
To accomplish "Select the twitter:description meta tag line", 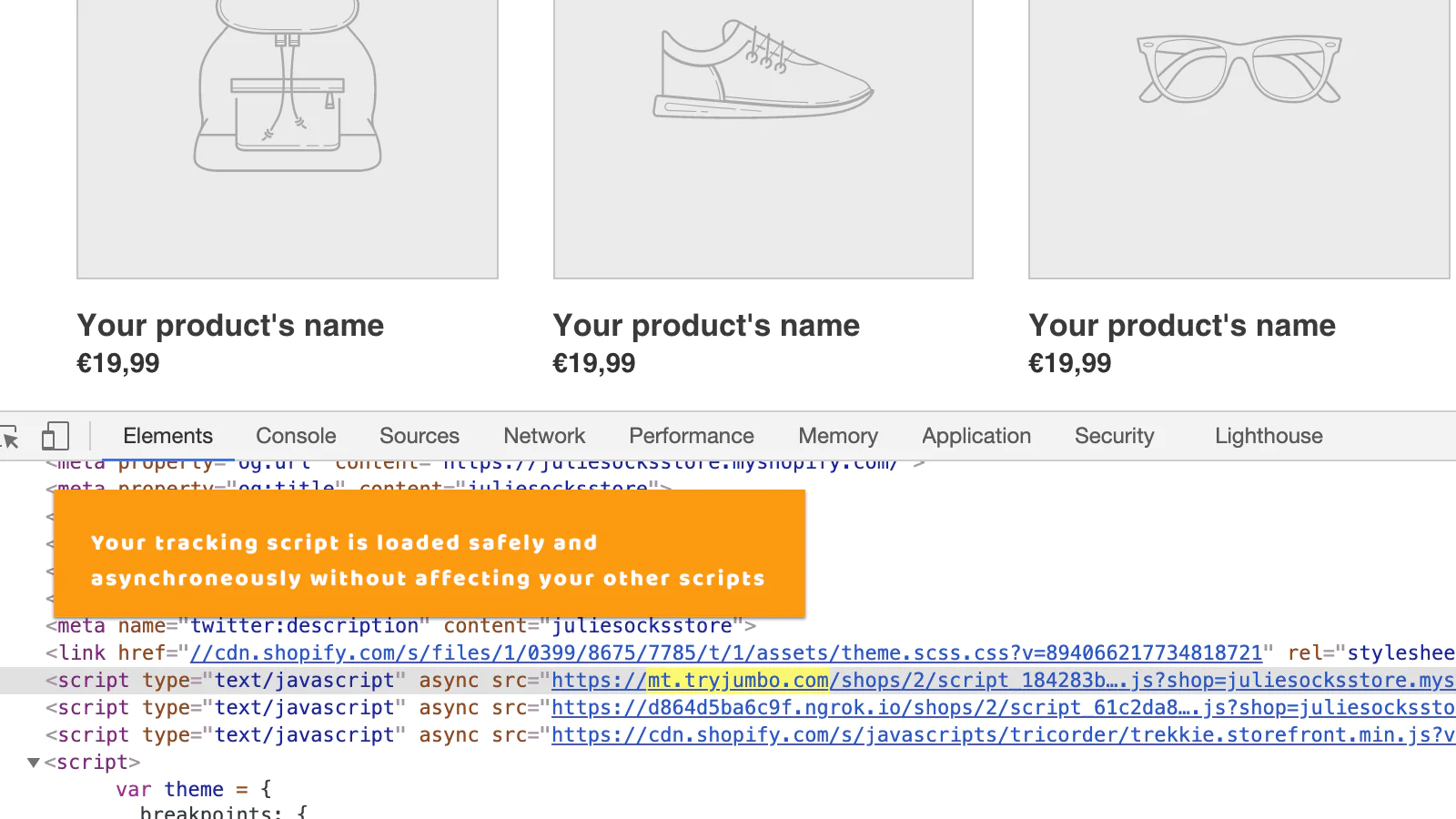I will pos(401,626).
